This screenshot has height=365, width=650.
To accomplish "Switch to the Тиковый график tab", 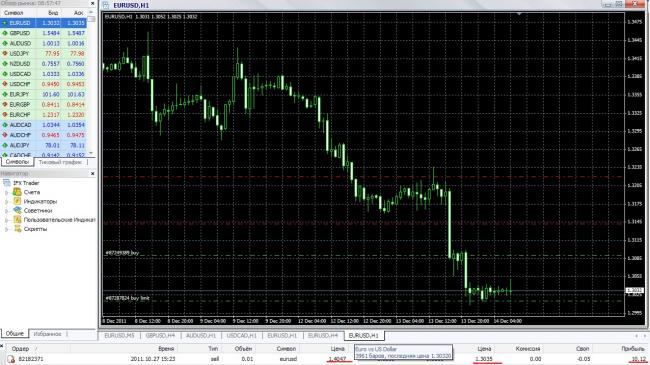I will coord(61,162).
